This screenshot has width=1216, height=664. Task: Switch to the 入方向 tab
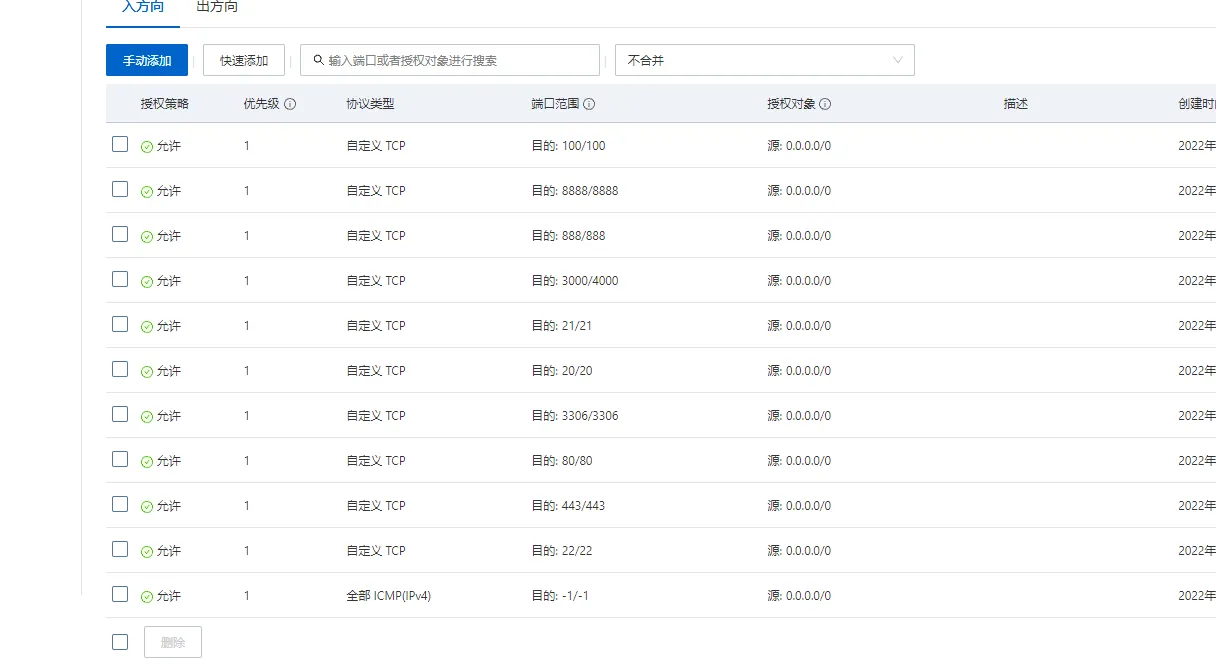coord(143,7)
